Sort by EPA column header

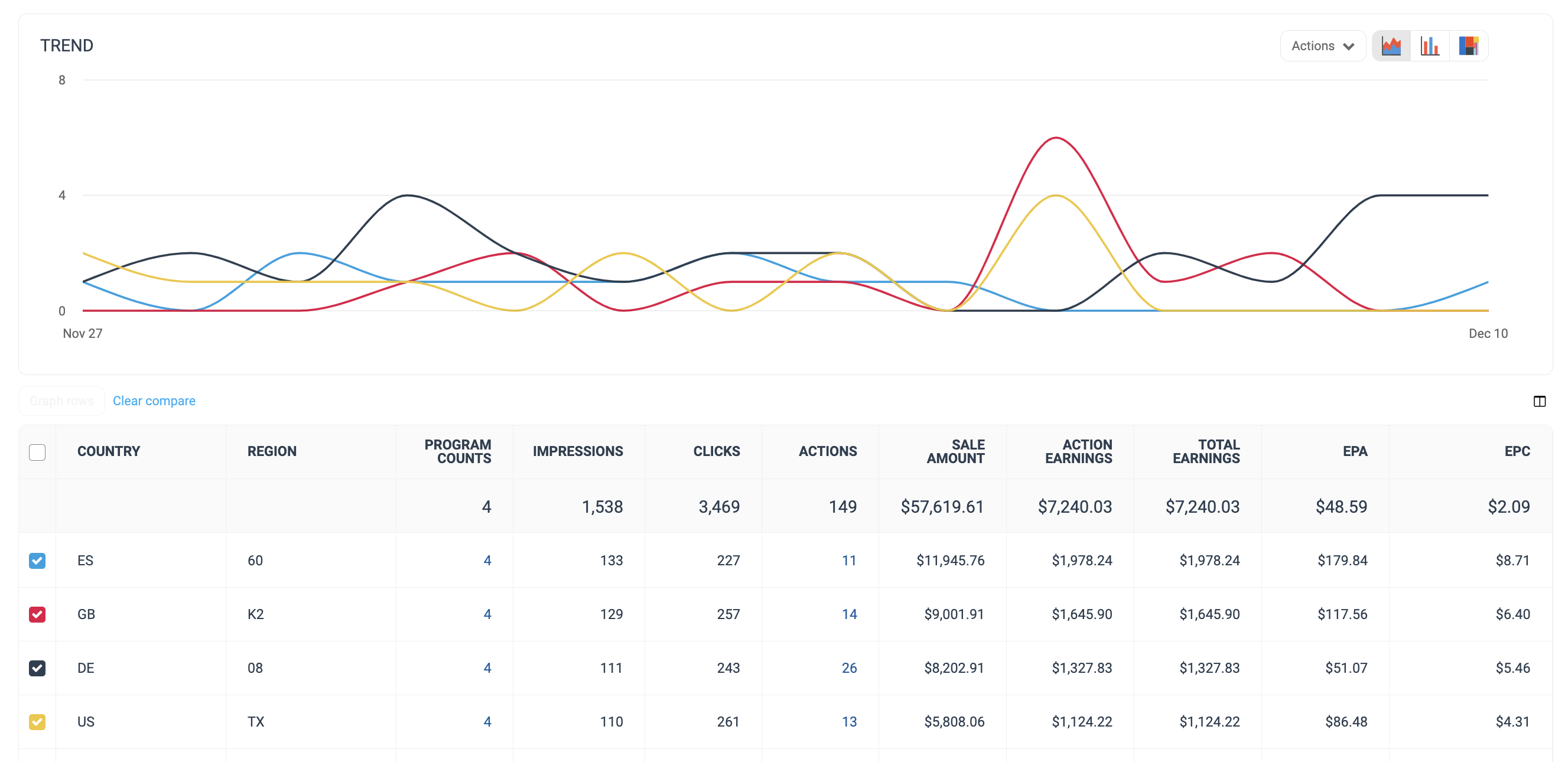1355,452
